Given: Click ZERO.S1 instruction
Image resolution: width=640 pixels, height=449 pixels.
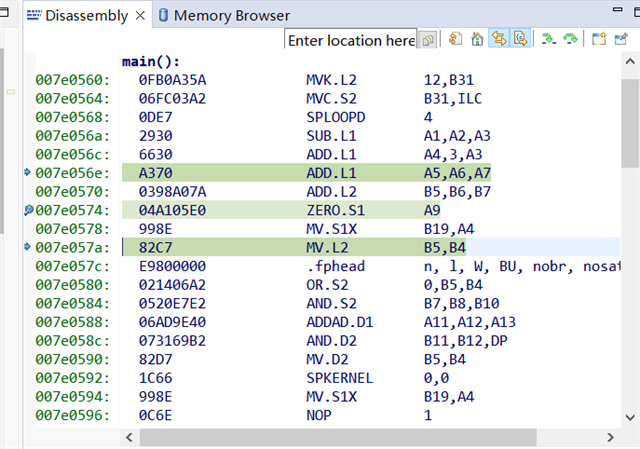Looking at the screenshot, I should (x=336, y=211).
